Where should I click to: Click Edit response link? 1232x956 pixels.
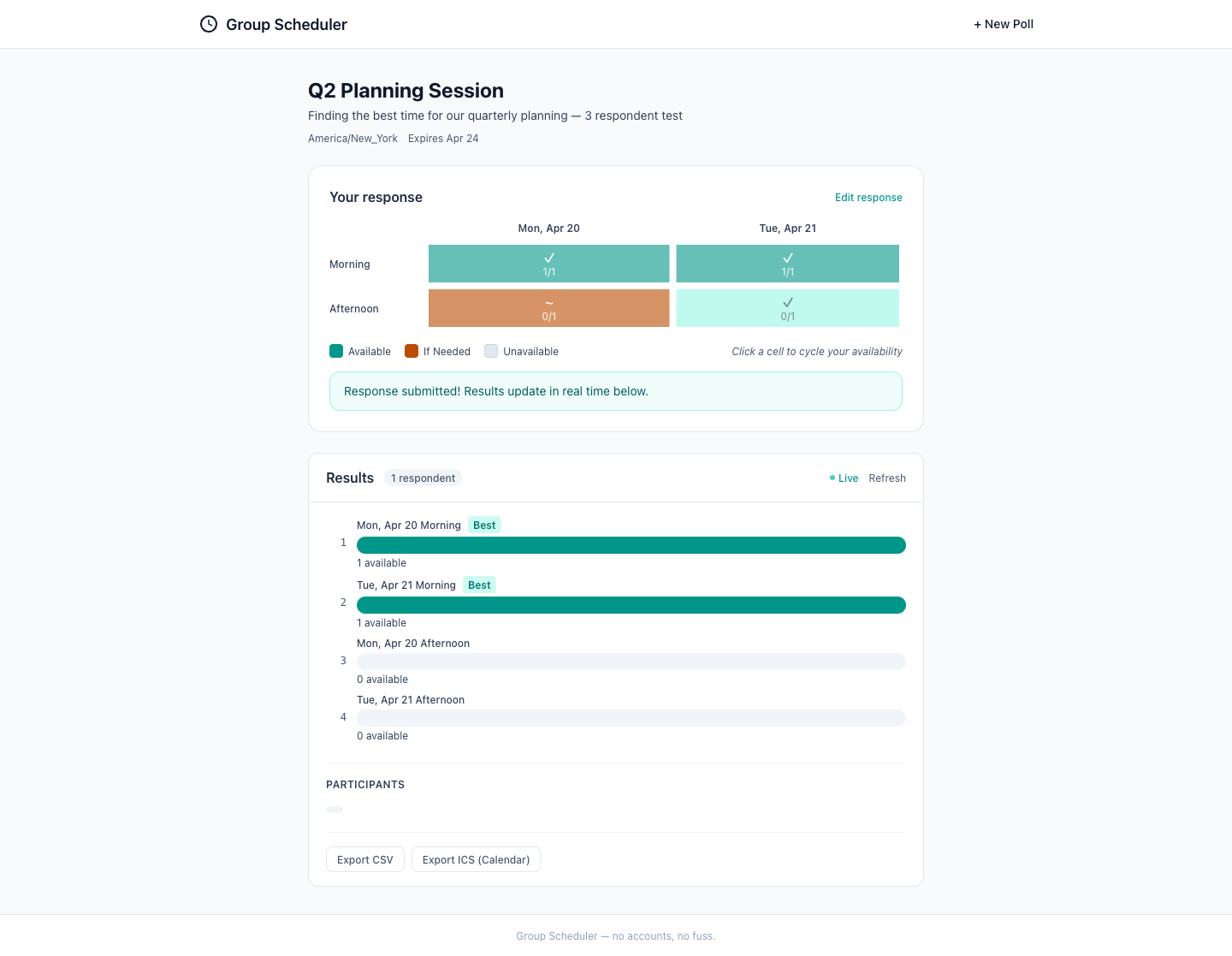click(868, 198)
